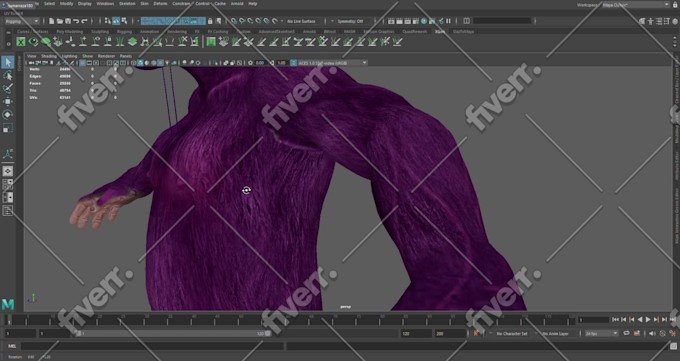Image resolution: width=680 pixels, height=361 pixels.
Task: Open the Symmetry: Off dropdown
Action: pos(351,21)
